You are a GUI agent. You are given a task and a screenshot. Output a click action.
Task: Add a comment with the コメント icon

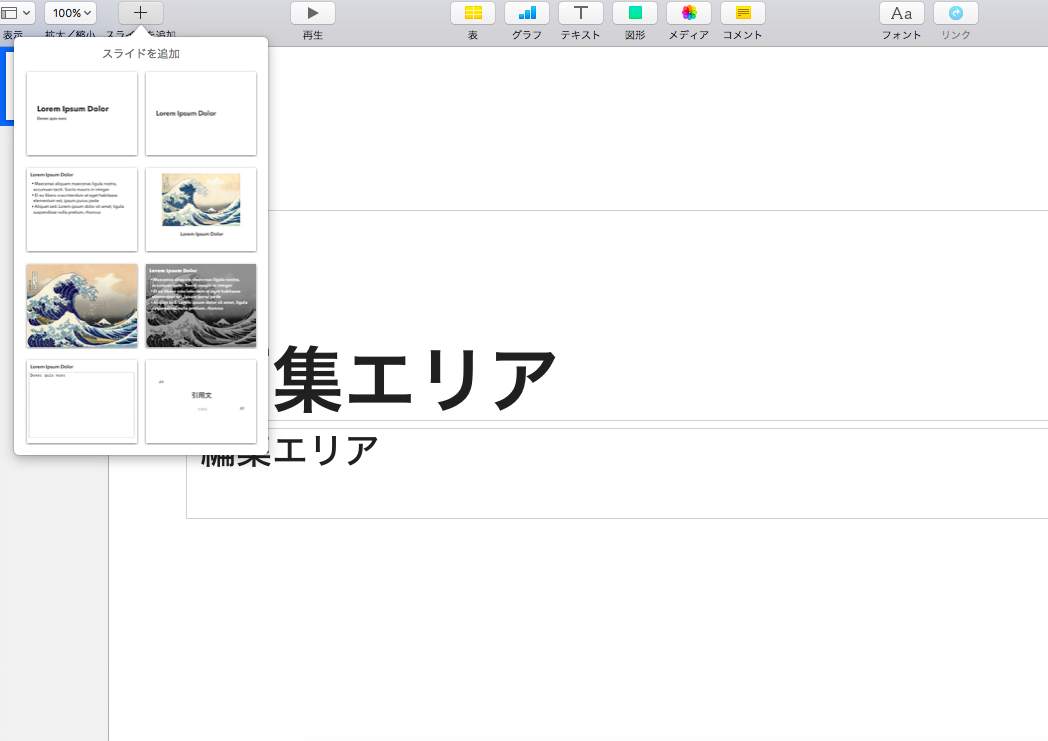(x=743, y=13)
